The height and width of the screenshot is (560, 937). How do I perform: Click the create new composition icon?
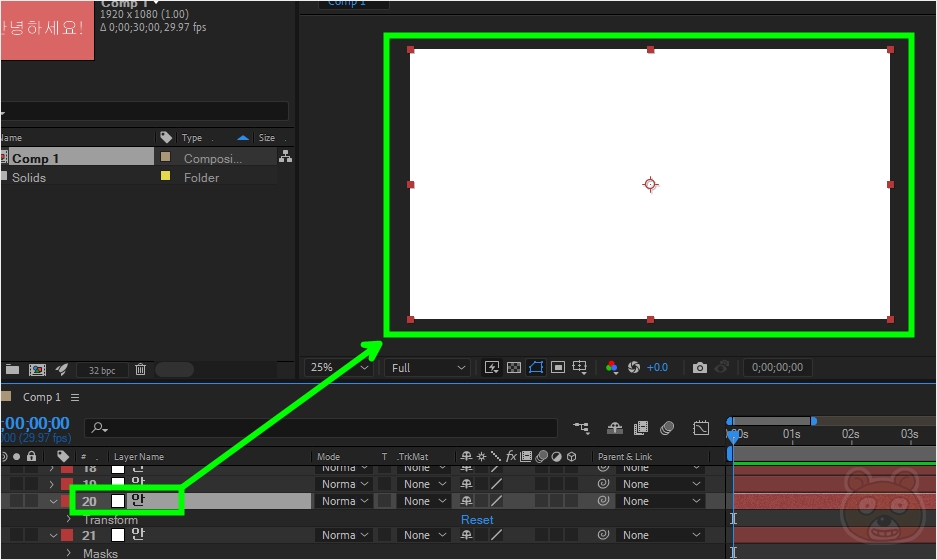(37, 370)
